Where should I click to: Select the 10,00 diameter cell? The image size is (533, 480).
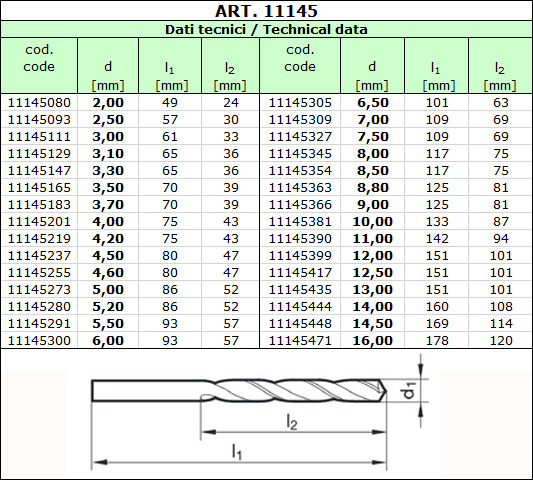[373, 222]
